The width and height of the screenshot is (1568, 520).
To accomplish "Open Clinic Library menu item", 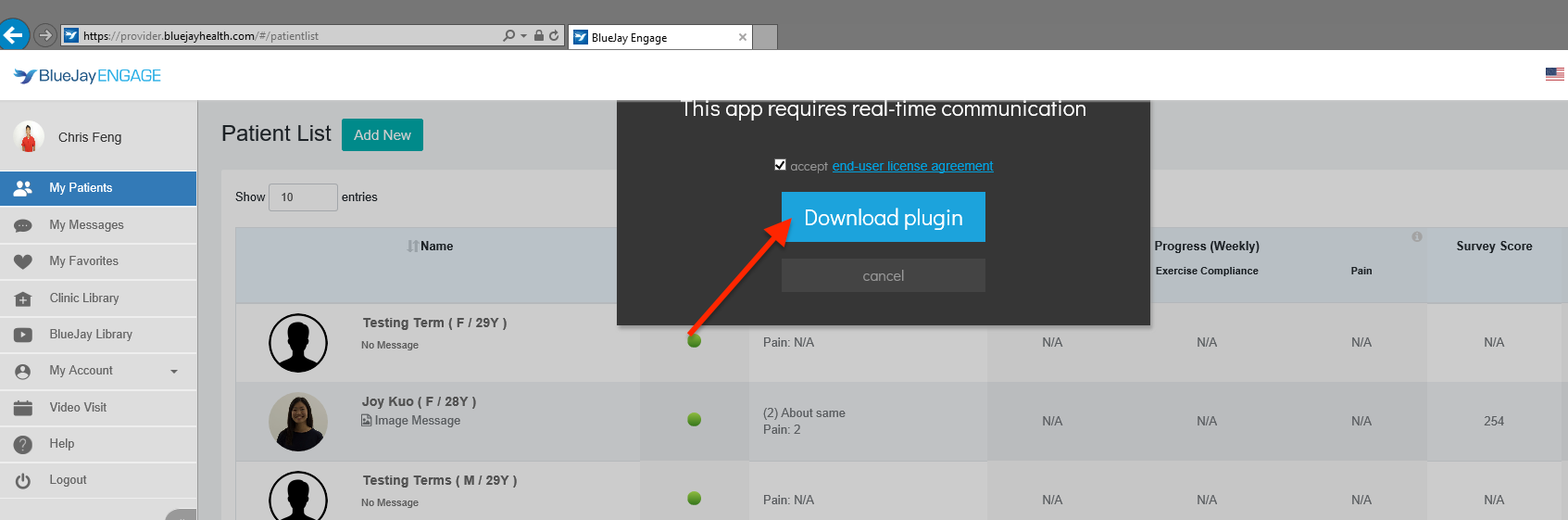I will [98, 298].
